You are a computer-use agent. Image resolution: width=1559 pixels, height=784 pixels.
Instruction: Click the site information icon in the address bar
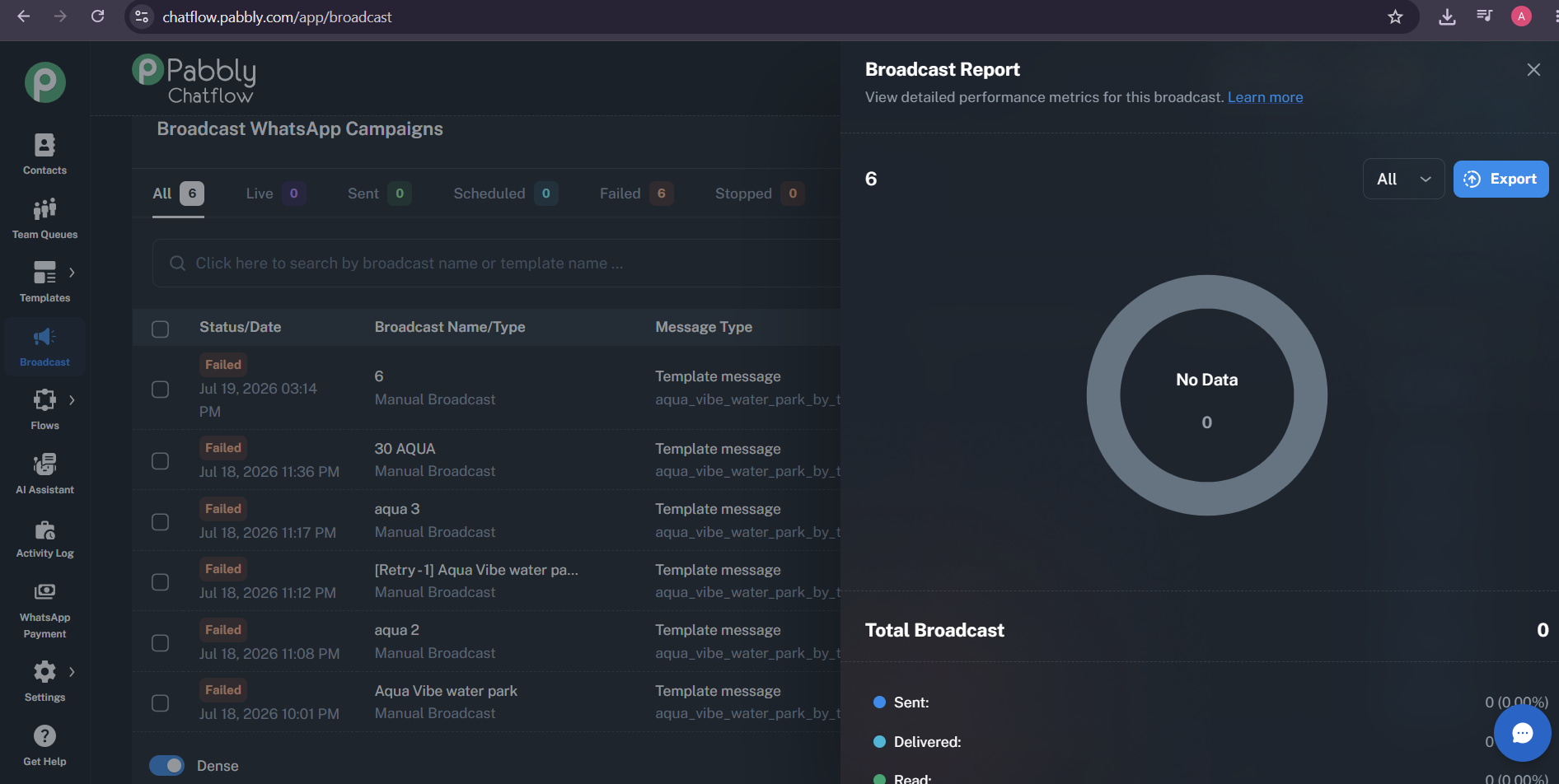pyautogui.click(x=142, y=16)
